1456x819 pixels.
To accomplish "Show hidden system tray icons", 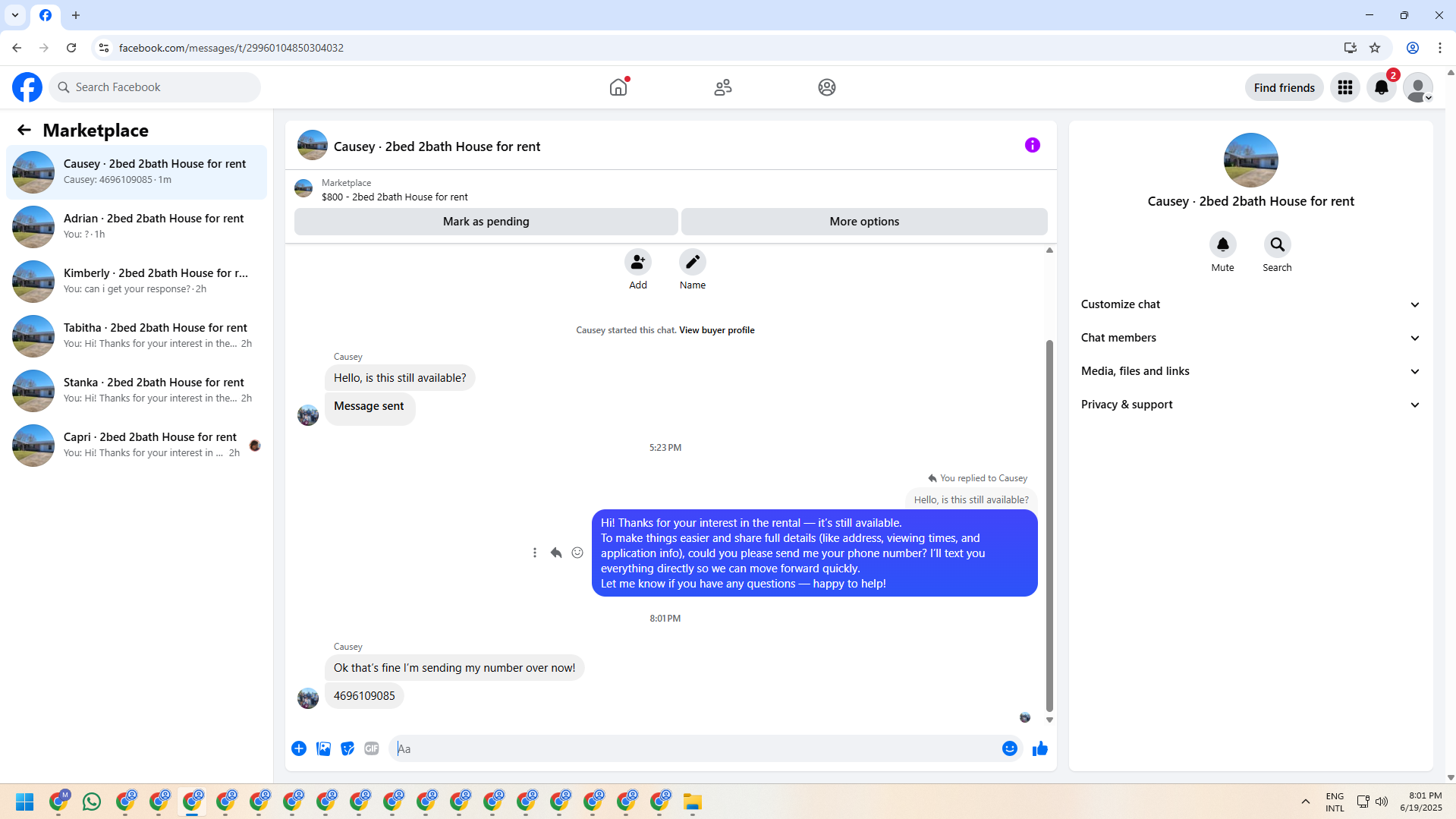I will click(1306, 802).
